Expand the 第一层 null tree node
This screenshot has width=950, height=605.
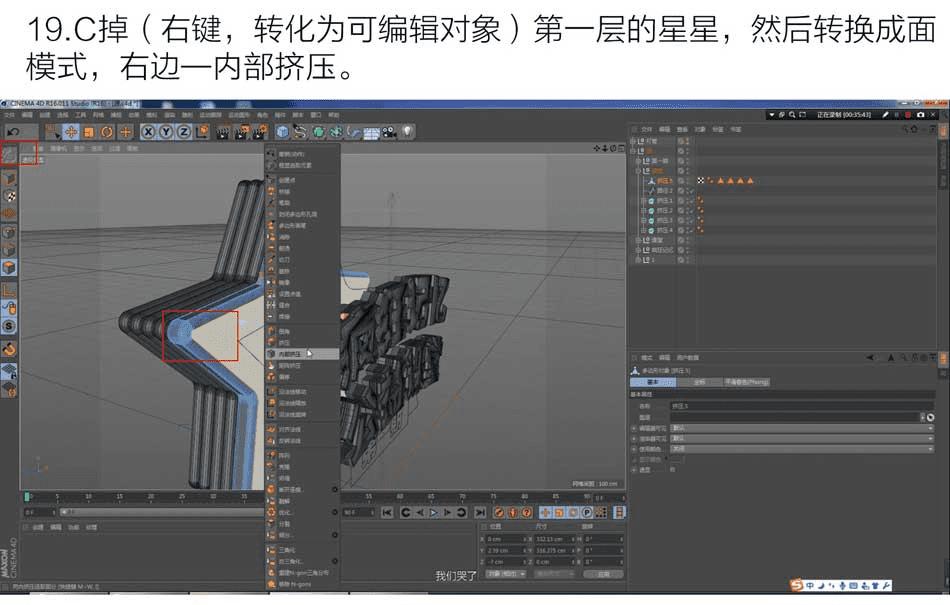point(638,161)
